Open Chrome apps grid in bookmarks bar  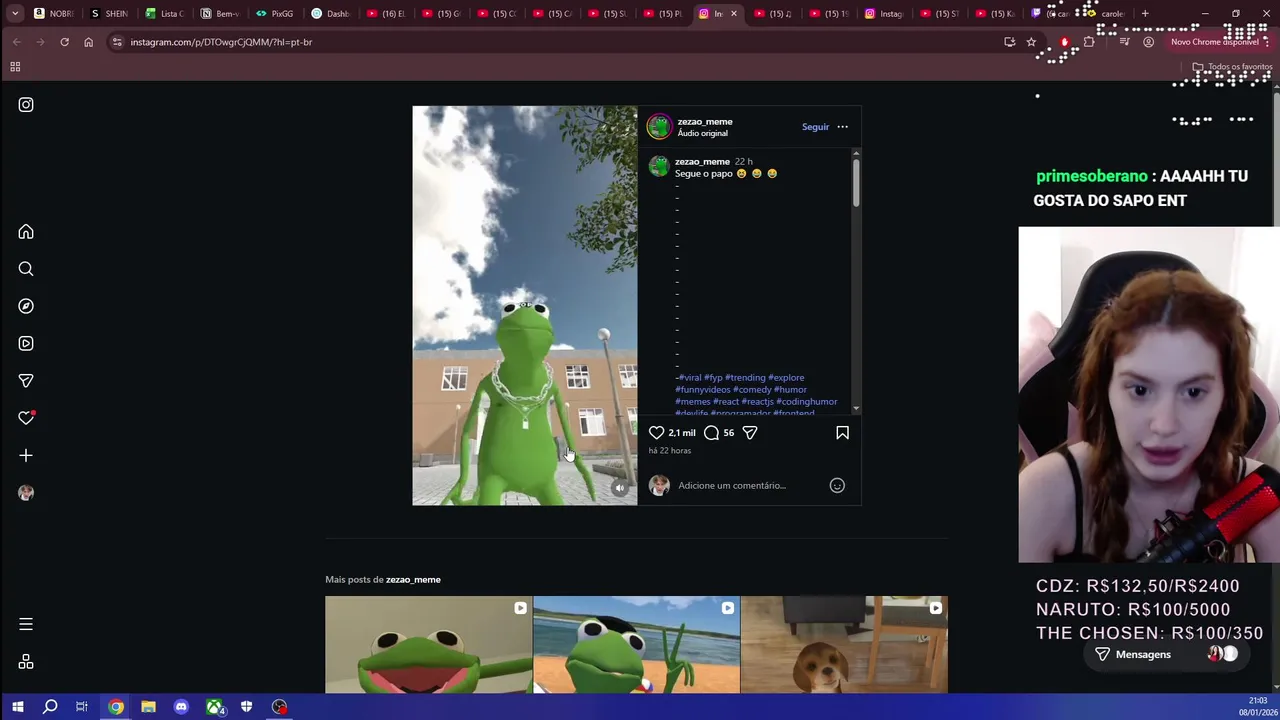coord(15,67)
